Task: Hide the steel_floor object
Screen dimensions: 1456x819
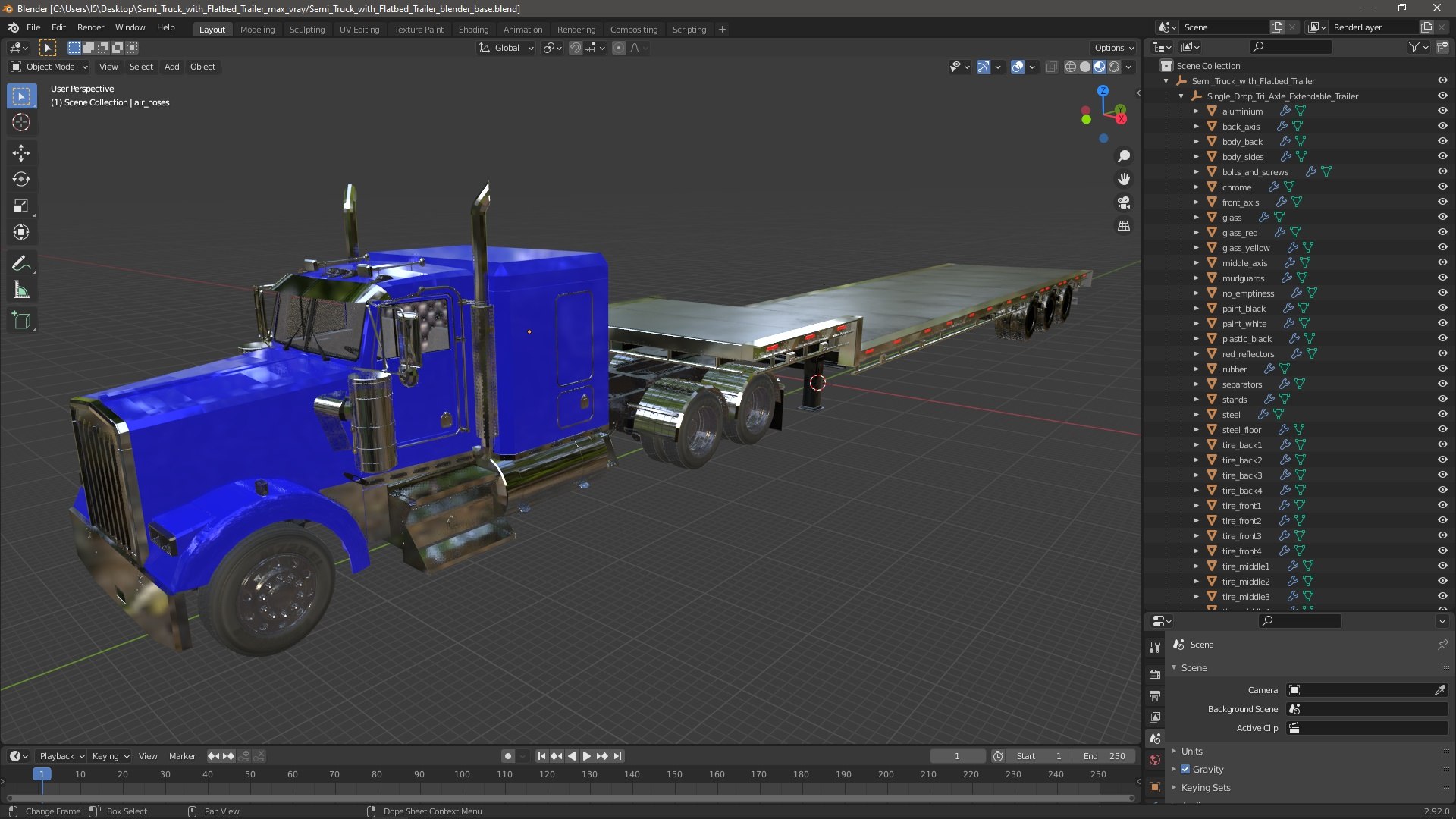Action: click(x=1442, y=430)
